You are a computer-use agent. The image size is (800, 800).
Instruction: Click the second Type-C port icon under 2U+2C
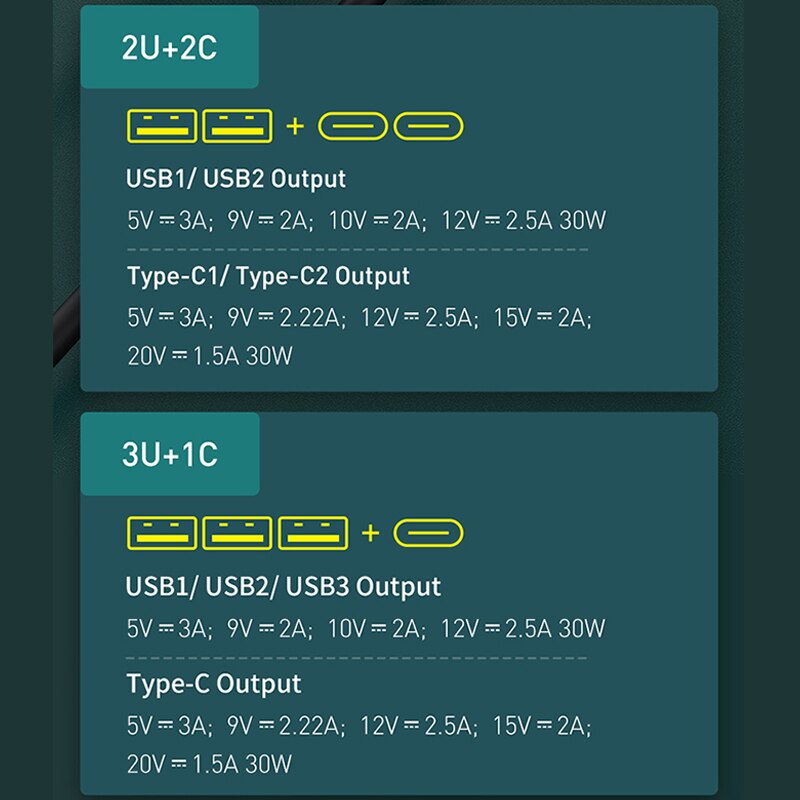[x=428, y=126]
